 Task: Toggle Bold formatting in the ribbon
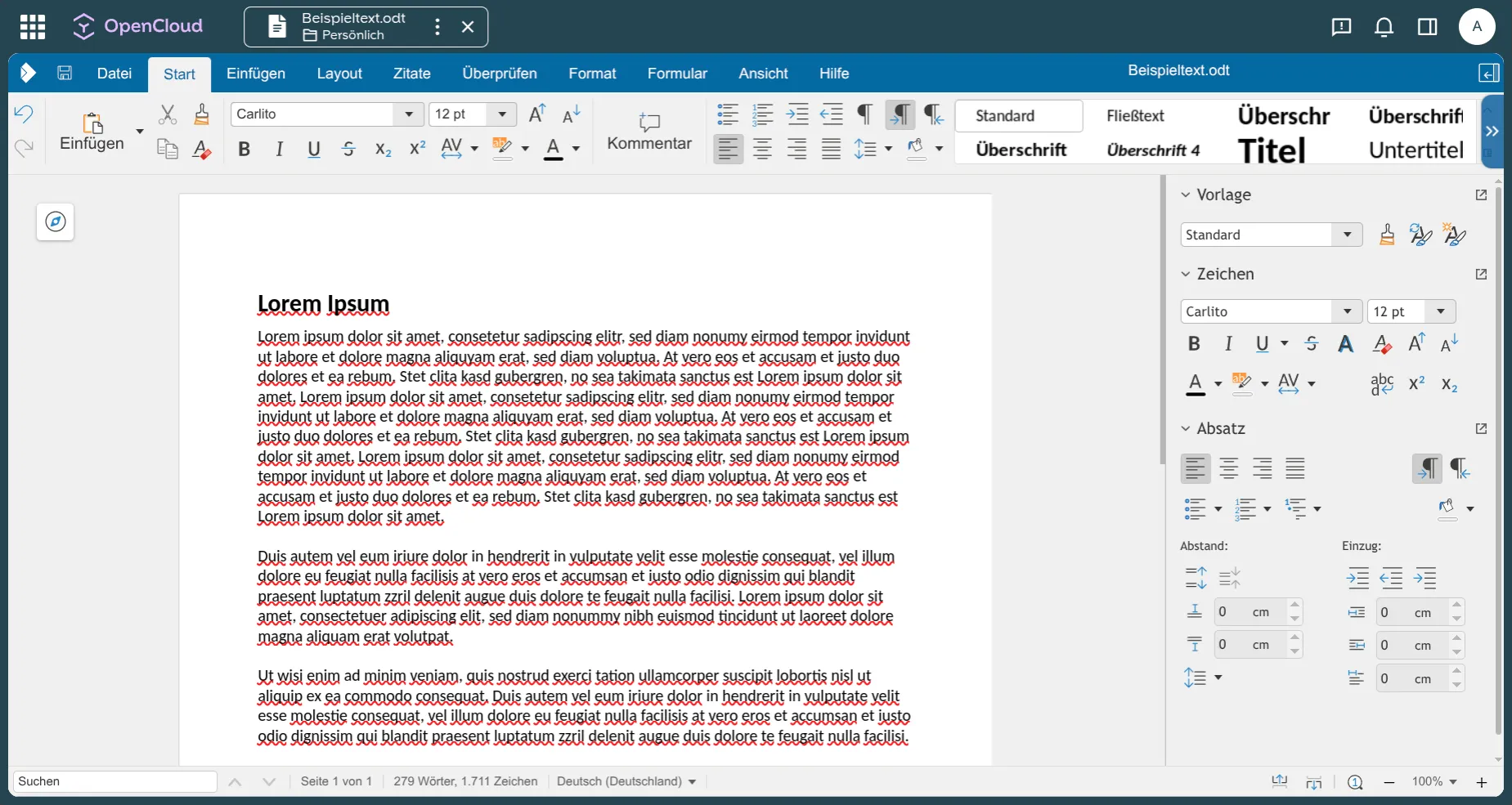tap(244, 149)
